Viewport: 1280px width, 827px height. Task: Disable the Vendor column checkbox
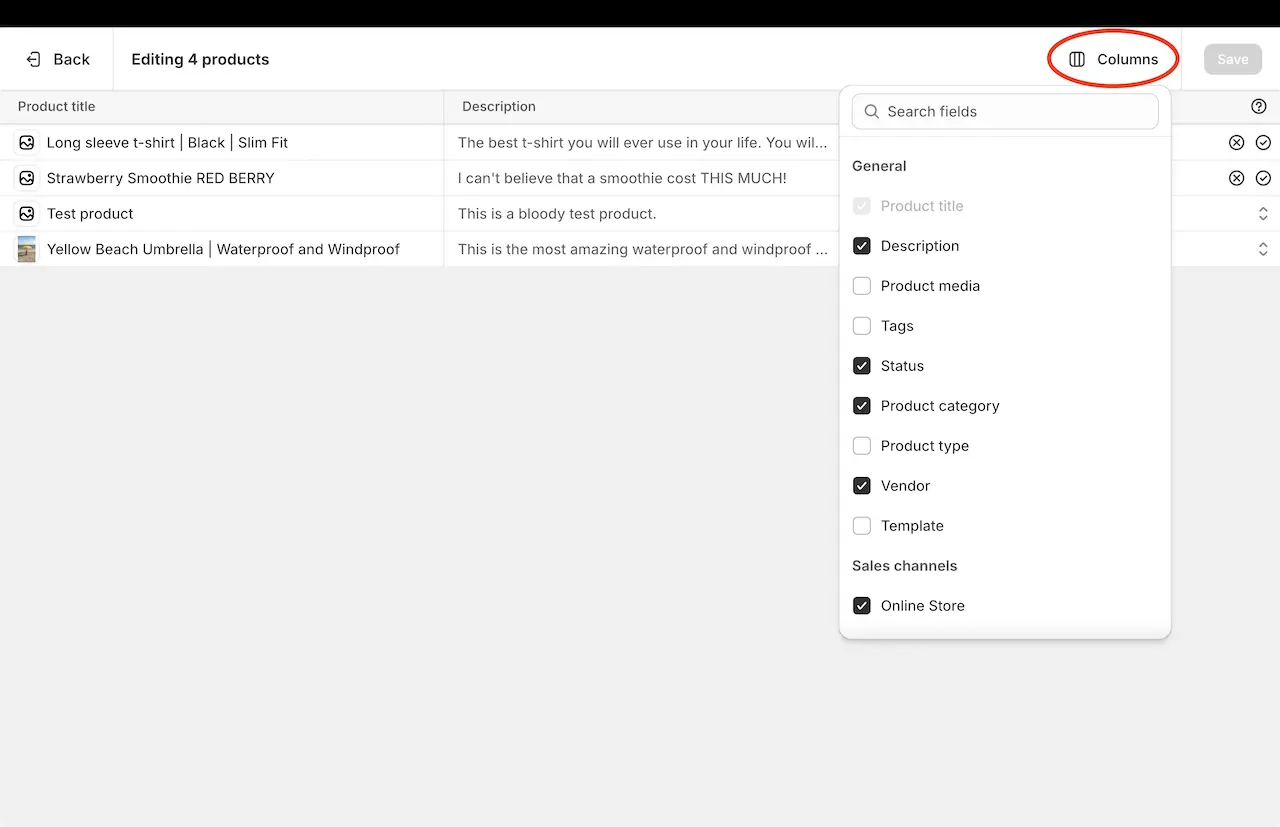click(861, 486)
